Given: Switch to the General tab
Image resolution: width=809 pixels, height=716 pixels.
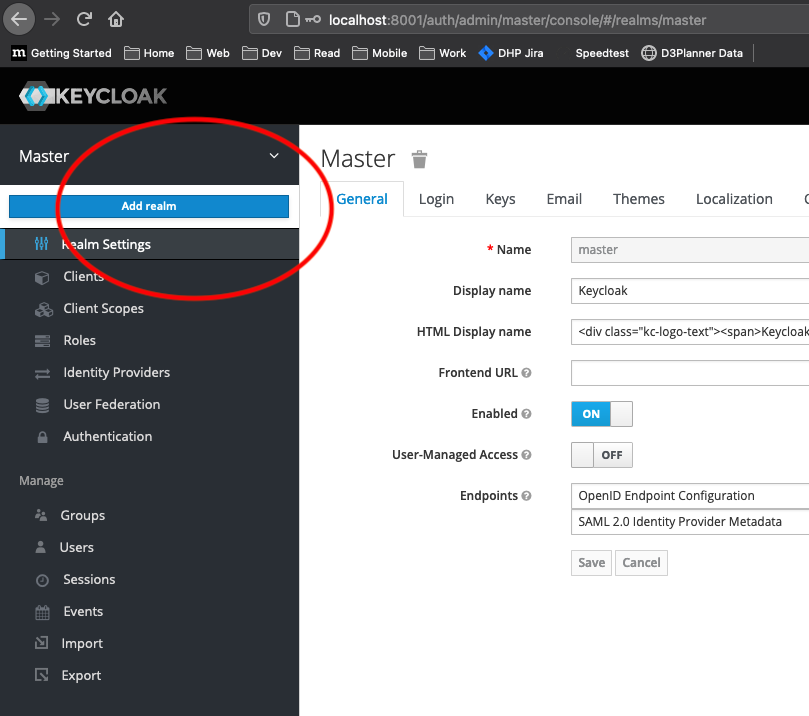Looking at the screenshot, I should point(362,199).
